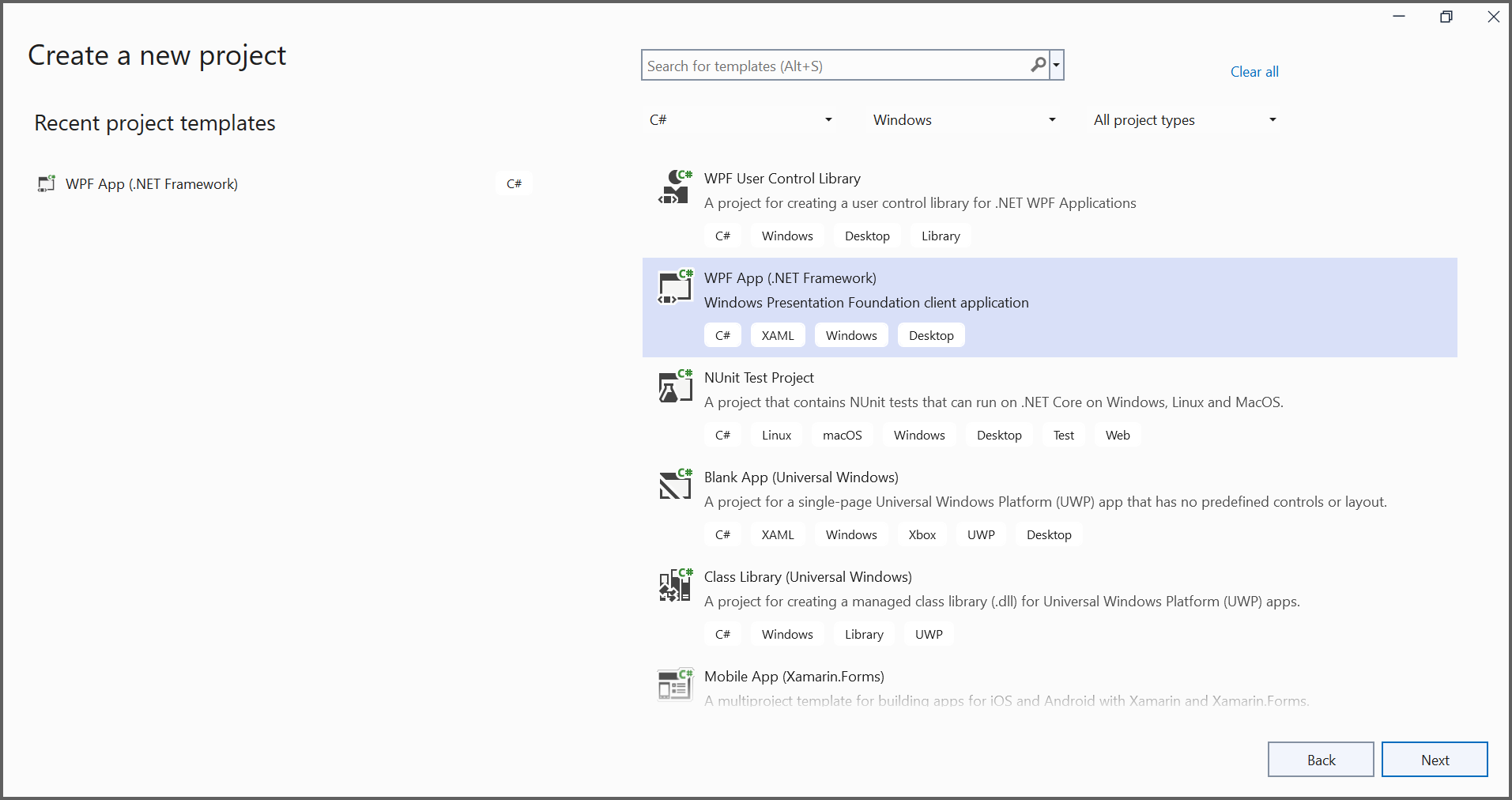Viewport: 1512px width, 800px height.
Task: Click XAML tag under Blank App
Action: 778,534
